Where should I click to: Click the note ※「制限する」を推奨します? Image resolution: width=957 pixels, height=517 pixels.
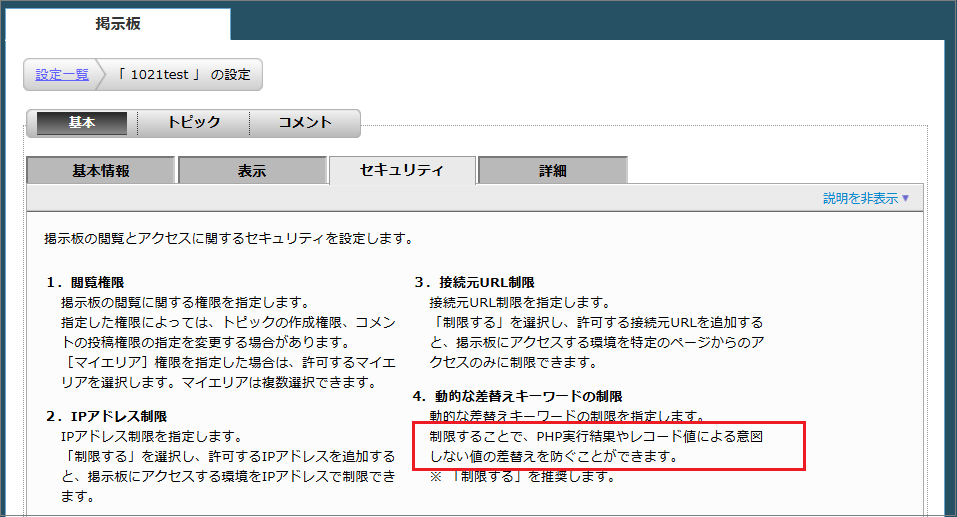(521, 476)
